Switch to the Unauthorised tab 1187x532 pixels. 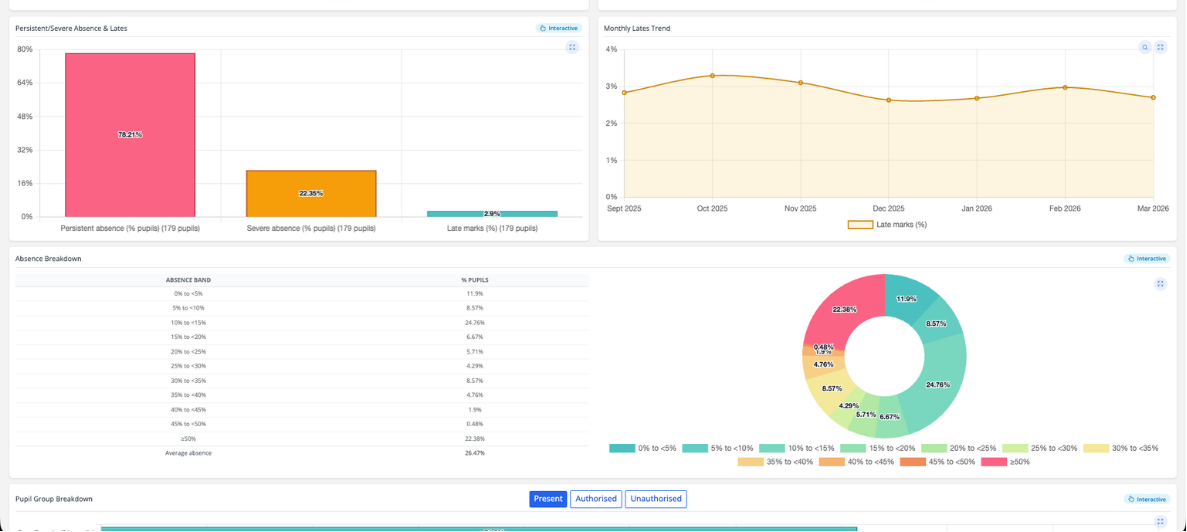click(656, 499)
